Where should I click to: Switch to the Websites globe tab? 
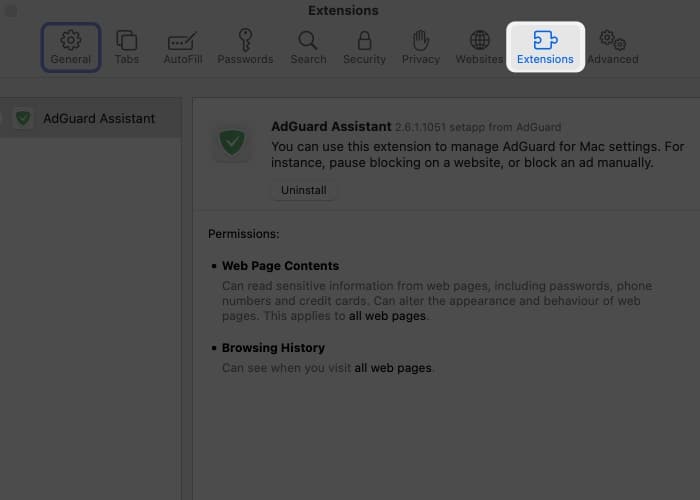479,47
